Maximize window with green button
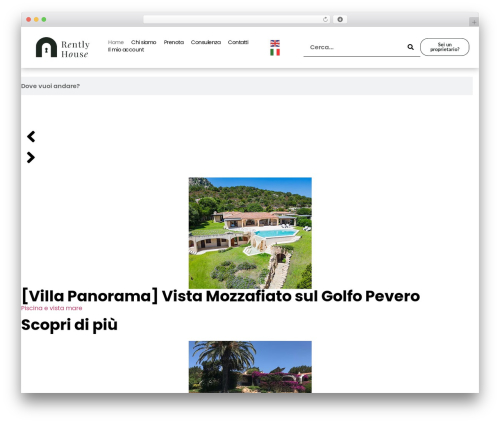The image size is (500, 423). pyautogui.click(x=44, y=20)
